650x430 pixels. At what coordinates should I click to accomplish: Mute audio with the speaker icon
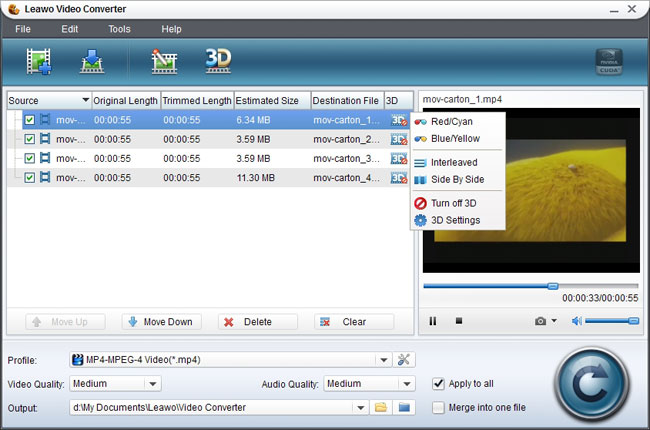577,321
